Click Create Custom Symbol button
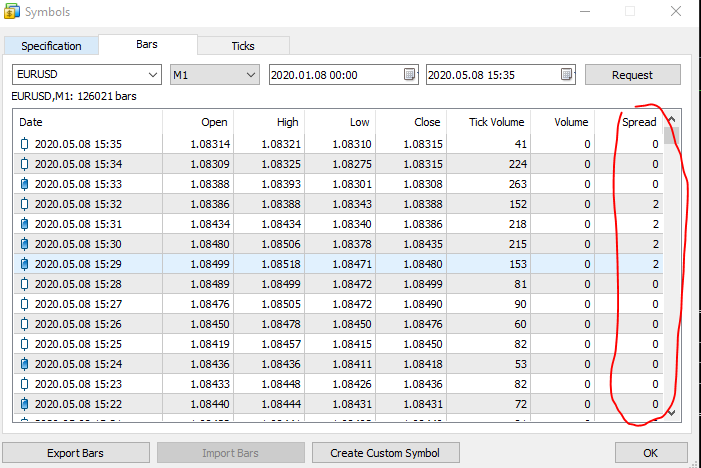 coord(385,453)
